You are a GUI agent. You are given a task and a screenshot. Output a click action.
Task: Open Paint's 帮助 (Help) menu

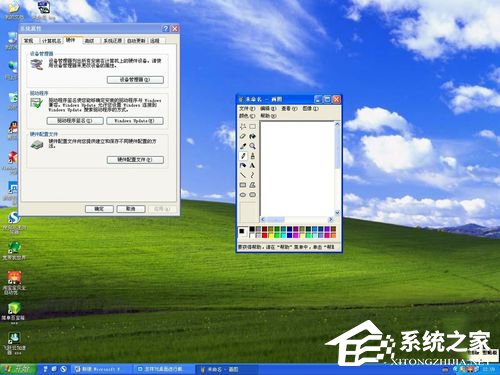click(268, 116)
